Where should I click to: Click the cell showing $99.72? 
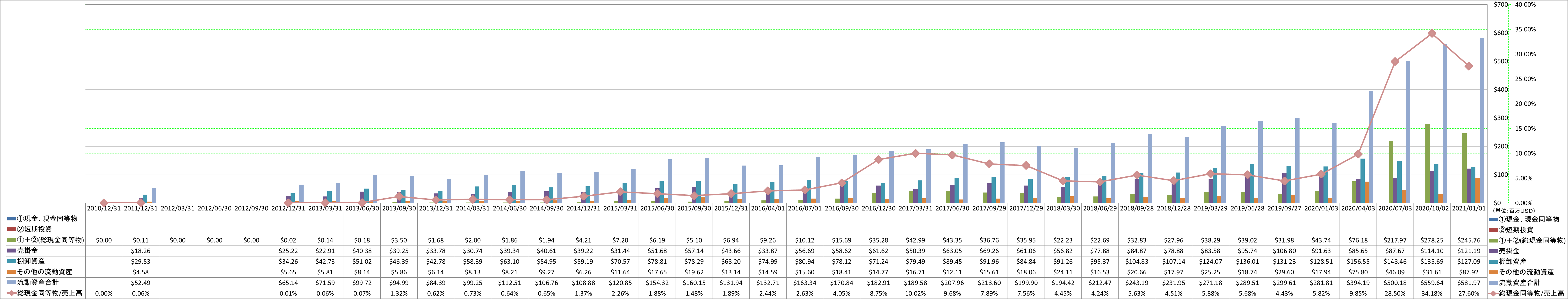coord(362,282)
